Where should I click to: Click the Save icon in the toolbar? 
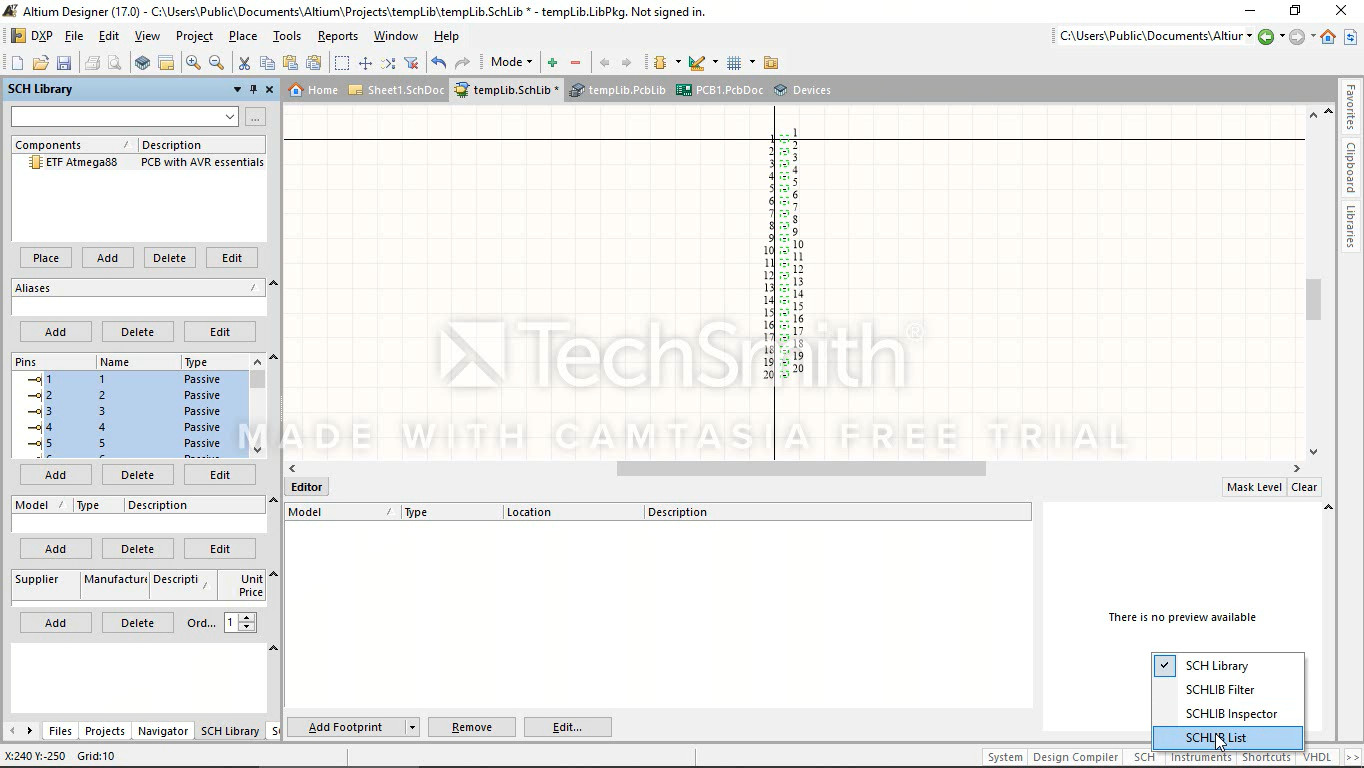(63, 63)
